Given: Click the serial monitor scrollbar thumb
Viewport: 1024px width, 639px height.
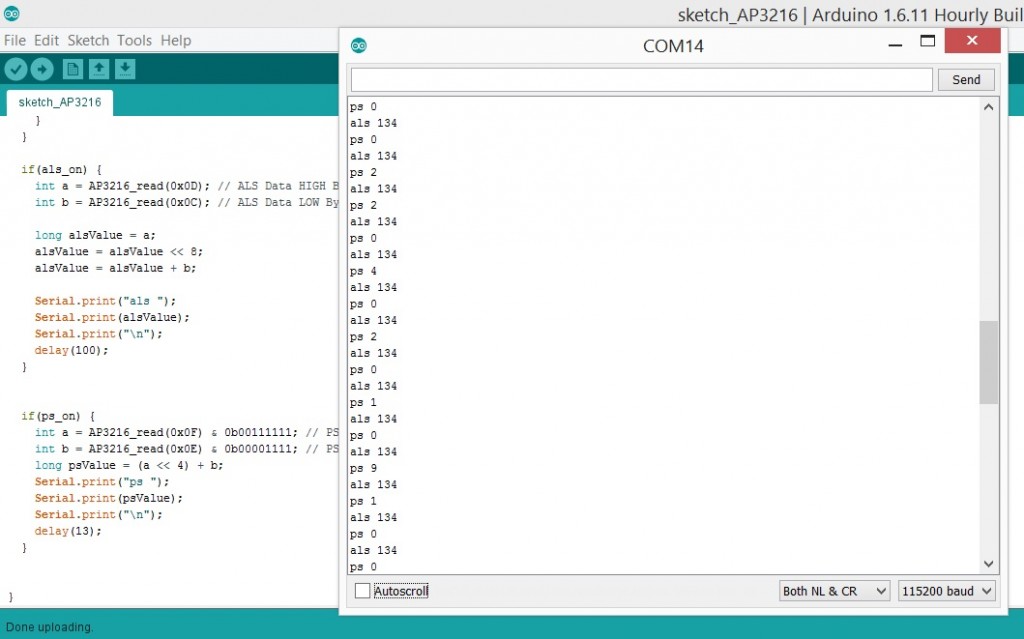Looking at the screenshot, I should click(x=989, y=362).
